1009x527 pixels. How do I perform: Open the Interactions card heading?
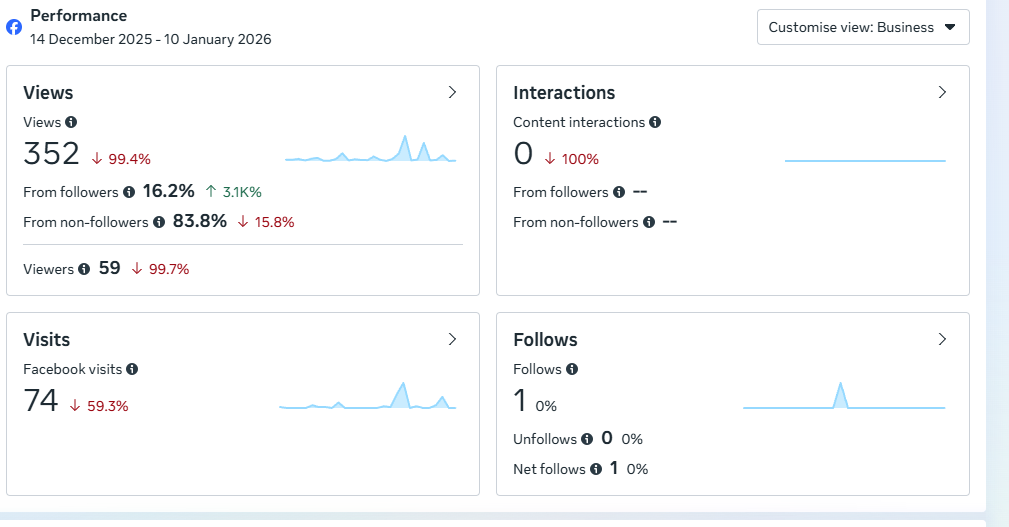pos(564,92)
